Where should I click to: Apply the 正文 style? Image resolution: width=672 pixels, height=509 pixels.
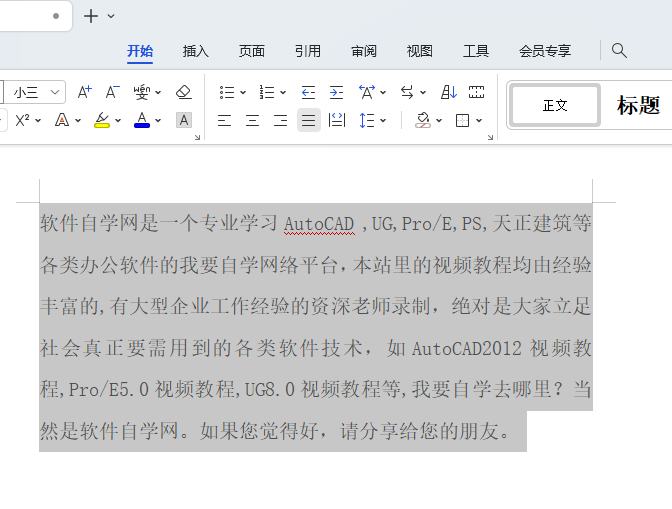tap(555, 105)
